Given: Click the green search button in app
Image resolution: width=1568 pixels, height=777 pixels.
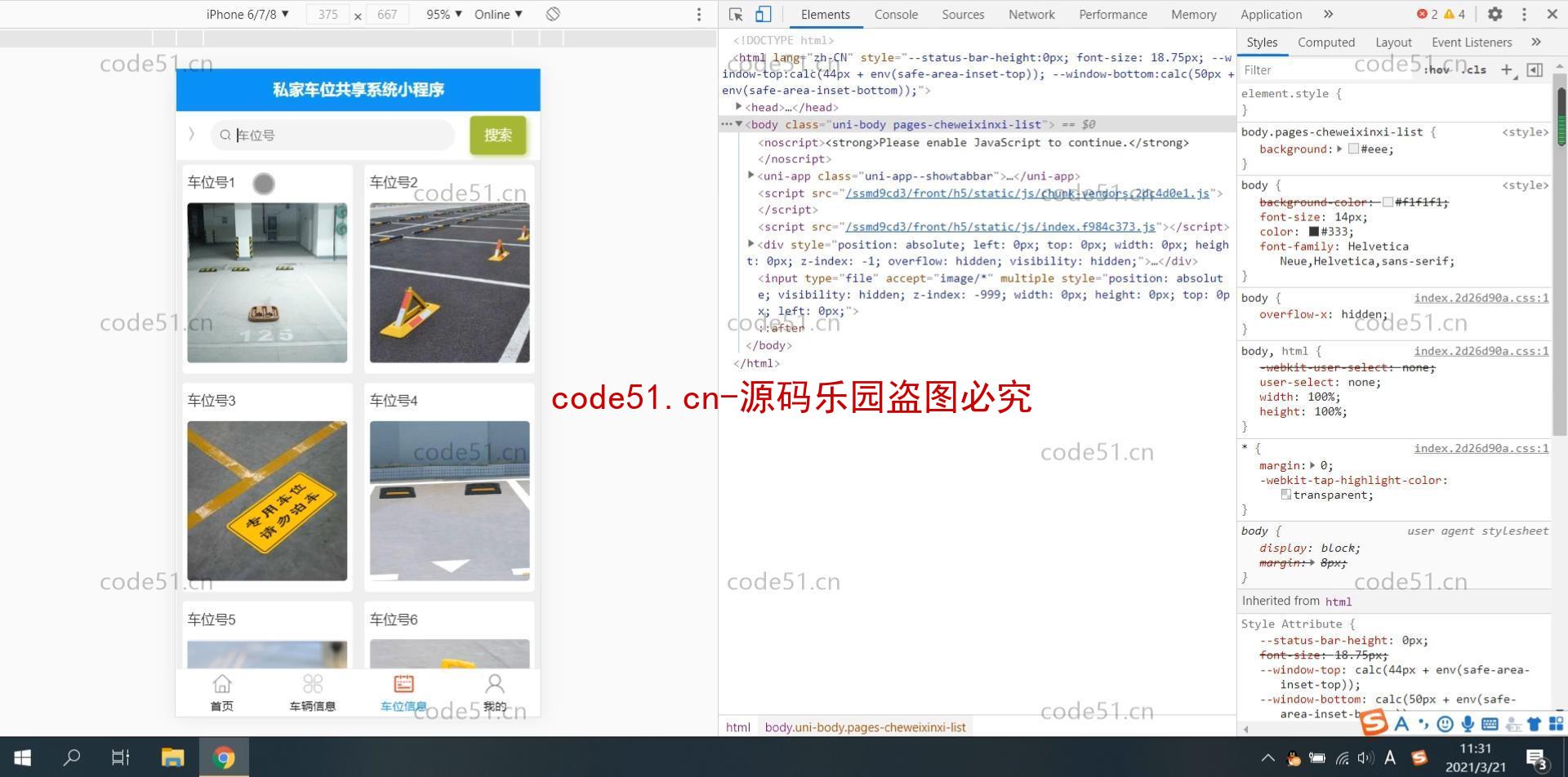Looking at the screenshot, I should coord(498,135).
